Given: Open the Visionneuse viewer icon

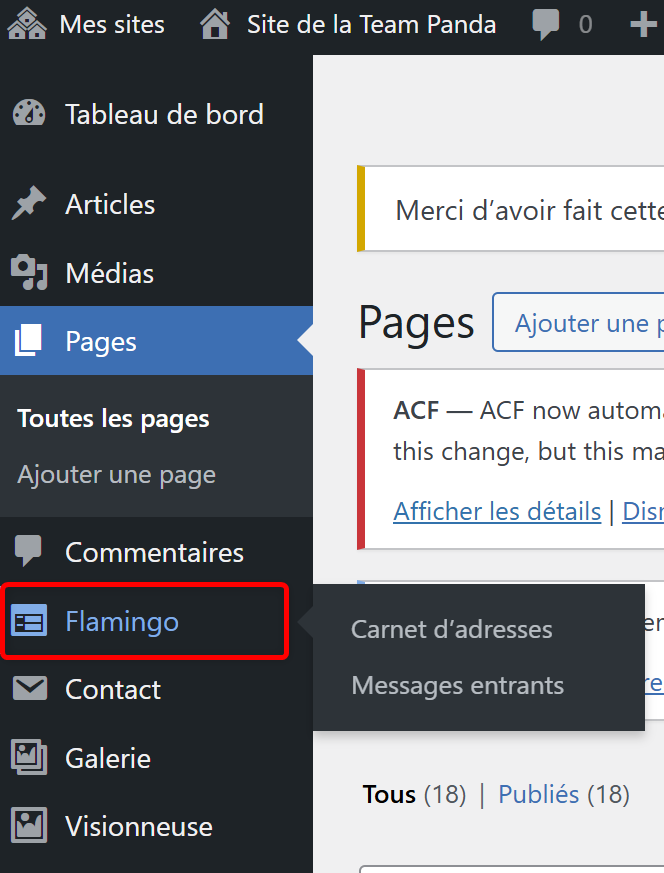Looking at the screenshot, I should [x=28, y=826].
